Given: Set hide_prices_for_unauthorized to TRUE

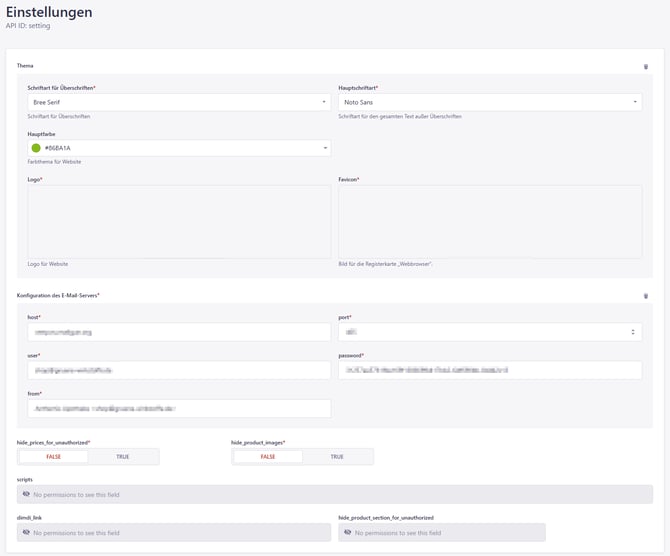Looking at the screenshot, I should click(122, 457).
